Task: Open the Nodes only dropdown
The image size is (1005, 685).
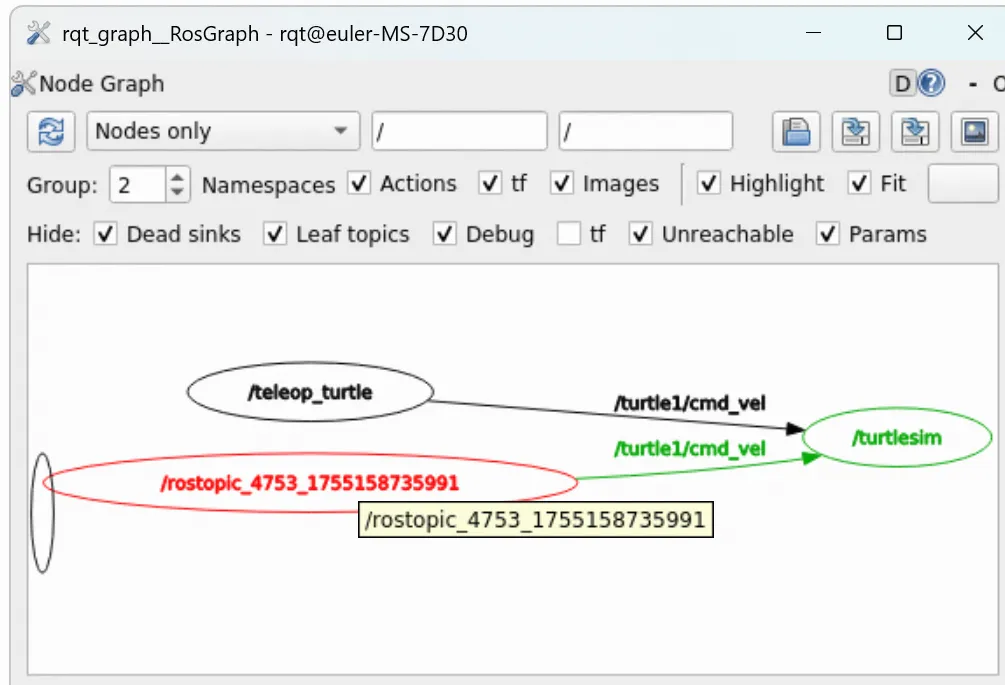Action: coord(223,131)
